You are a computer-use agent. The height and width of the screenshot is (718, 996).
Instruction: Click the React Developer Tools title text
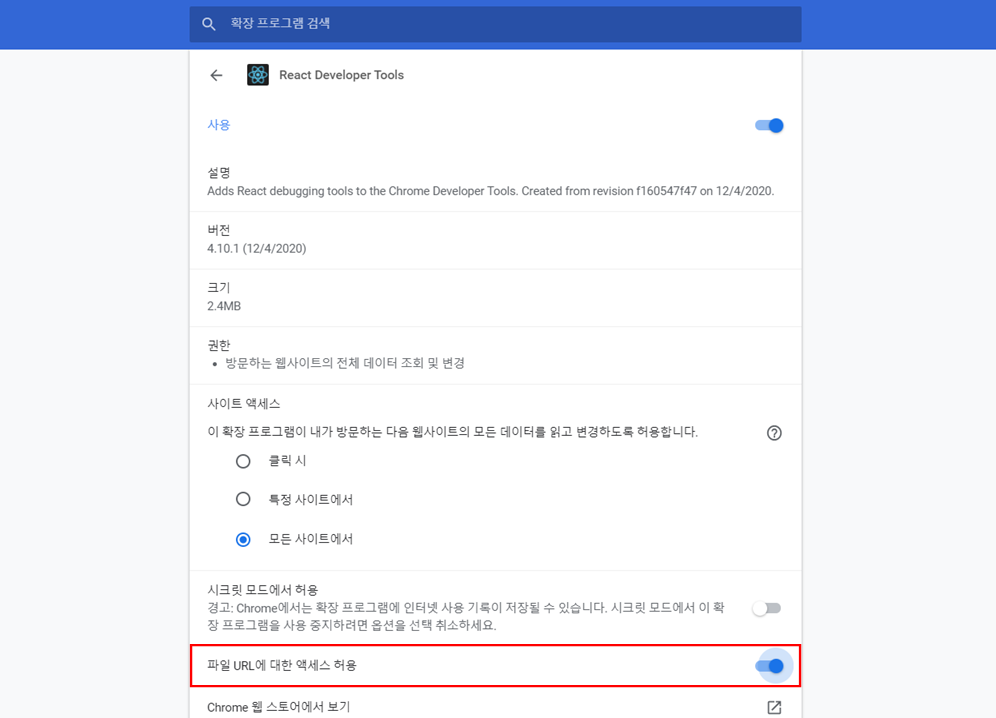point(342,75)
